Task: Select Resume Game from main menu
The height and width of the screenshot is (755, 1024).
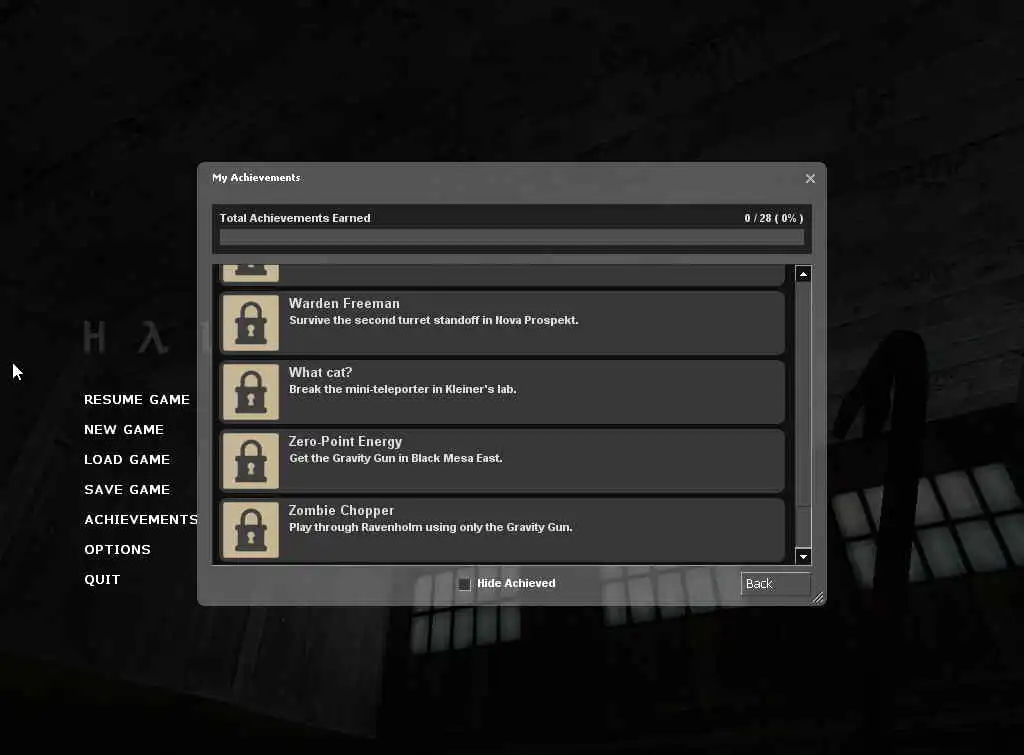Action: coord(136,400)
